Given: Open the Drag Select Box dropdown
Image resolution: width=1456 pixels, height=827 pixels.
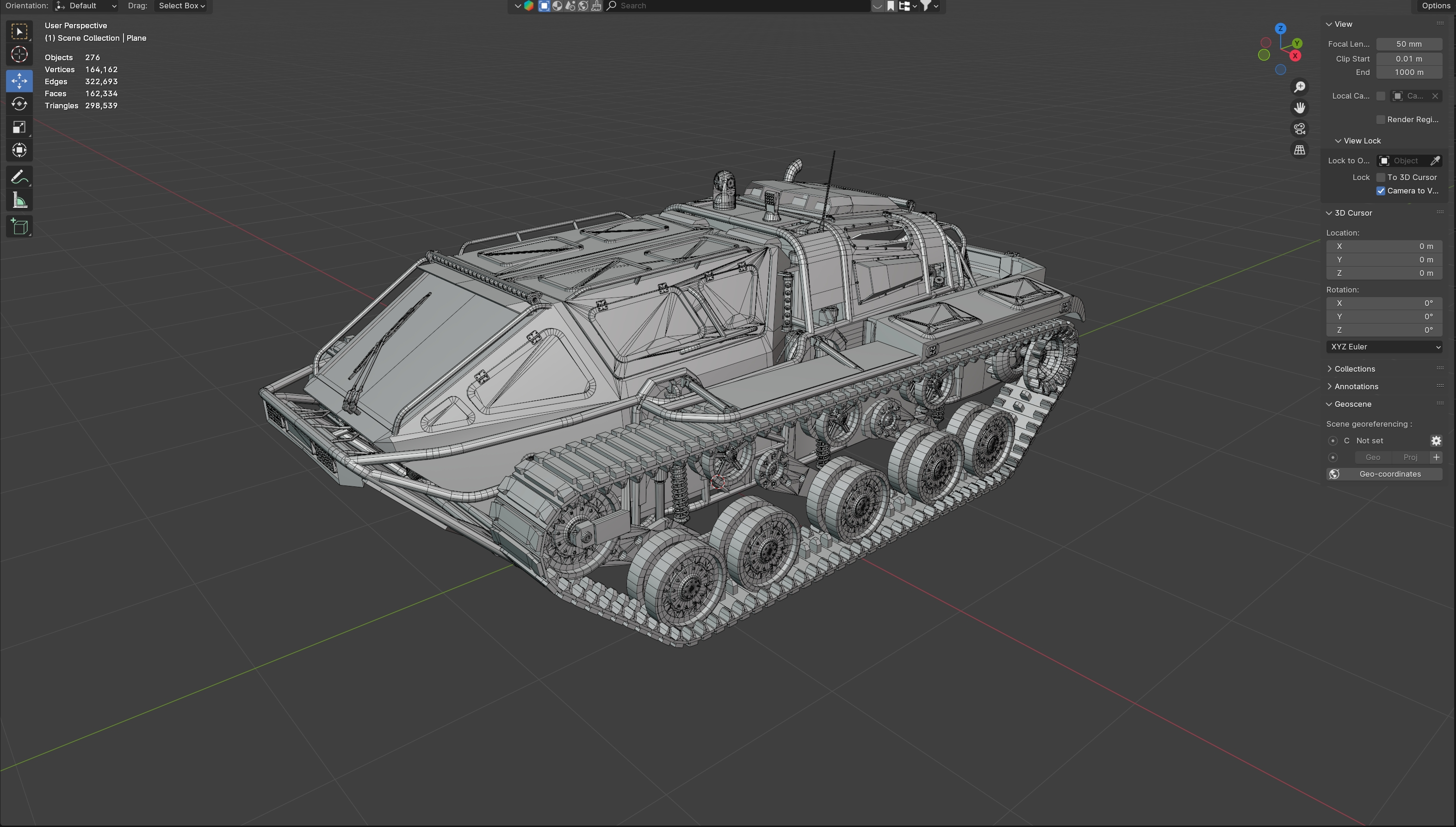Looking at the screenshot, I should click(x=181, y=6).
